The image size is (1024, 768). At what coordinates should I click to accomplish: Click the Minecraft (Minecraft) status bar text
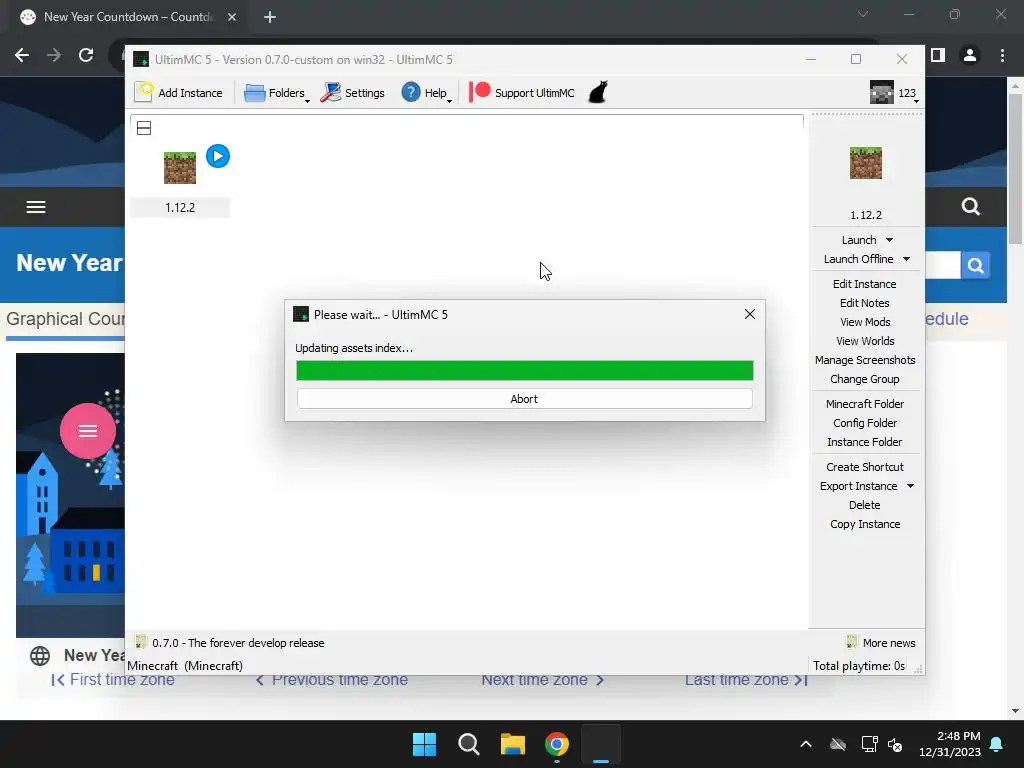tap(185, 665)
